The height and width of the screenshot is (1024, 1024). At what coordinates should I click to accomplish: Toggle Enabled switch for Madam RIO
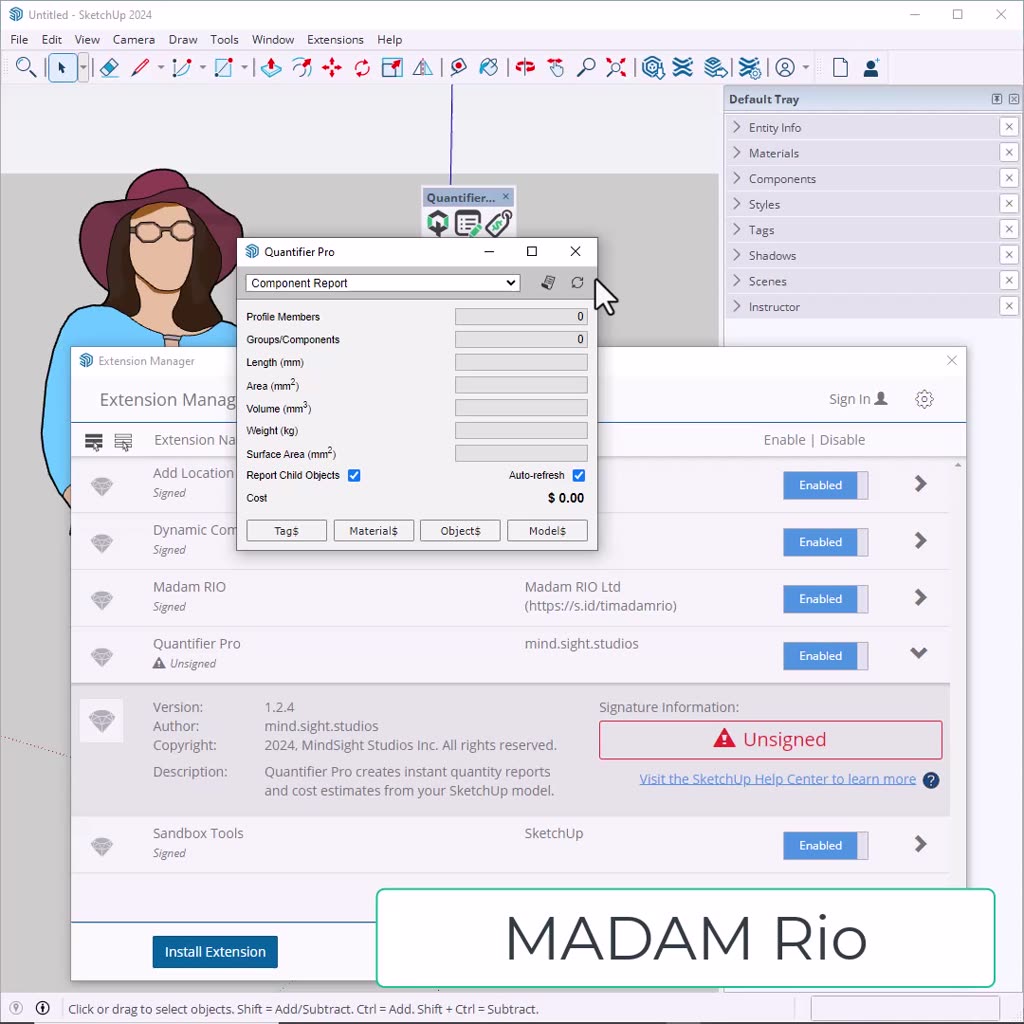tap(825, 599)
